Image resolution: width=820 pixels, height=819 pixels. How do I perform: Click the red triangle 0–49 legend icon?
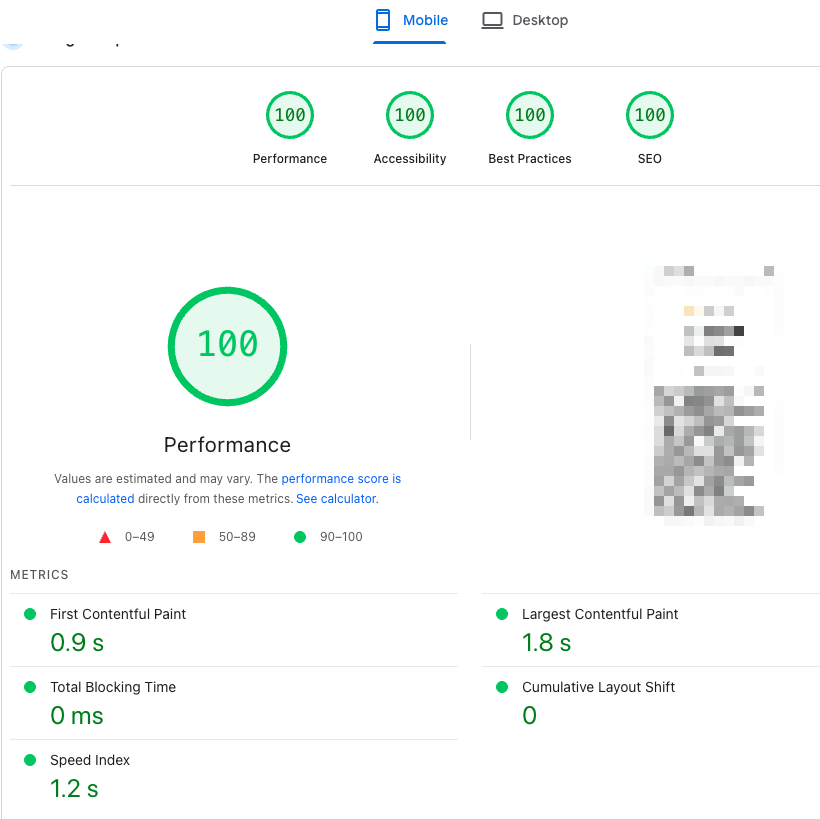pyautogui.click(x=105, y=537)
